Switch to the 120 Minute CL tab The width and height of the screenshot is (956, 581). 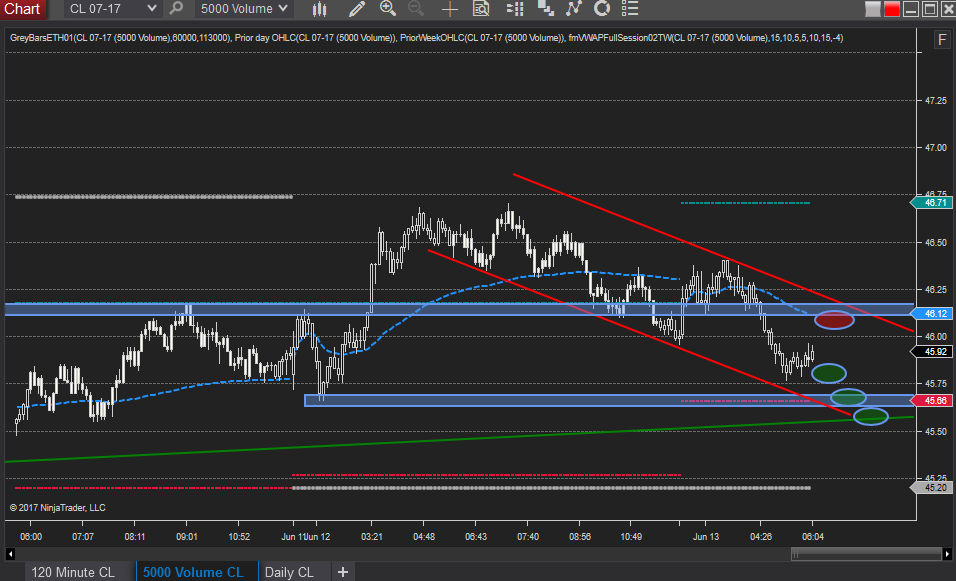(x=73, y=572)
